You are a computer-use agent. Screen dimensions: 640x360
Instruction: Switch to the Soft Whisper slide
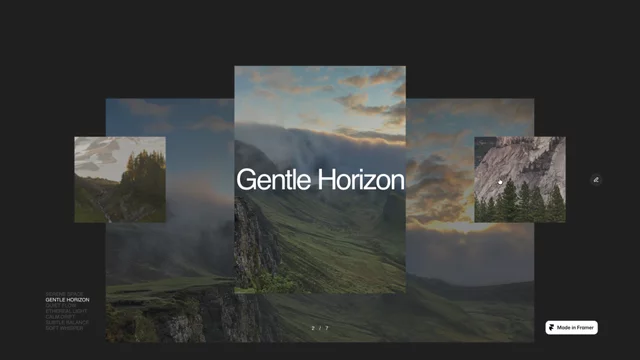[x=64, y=328]
